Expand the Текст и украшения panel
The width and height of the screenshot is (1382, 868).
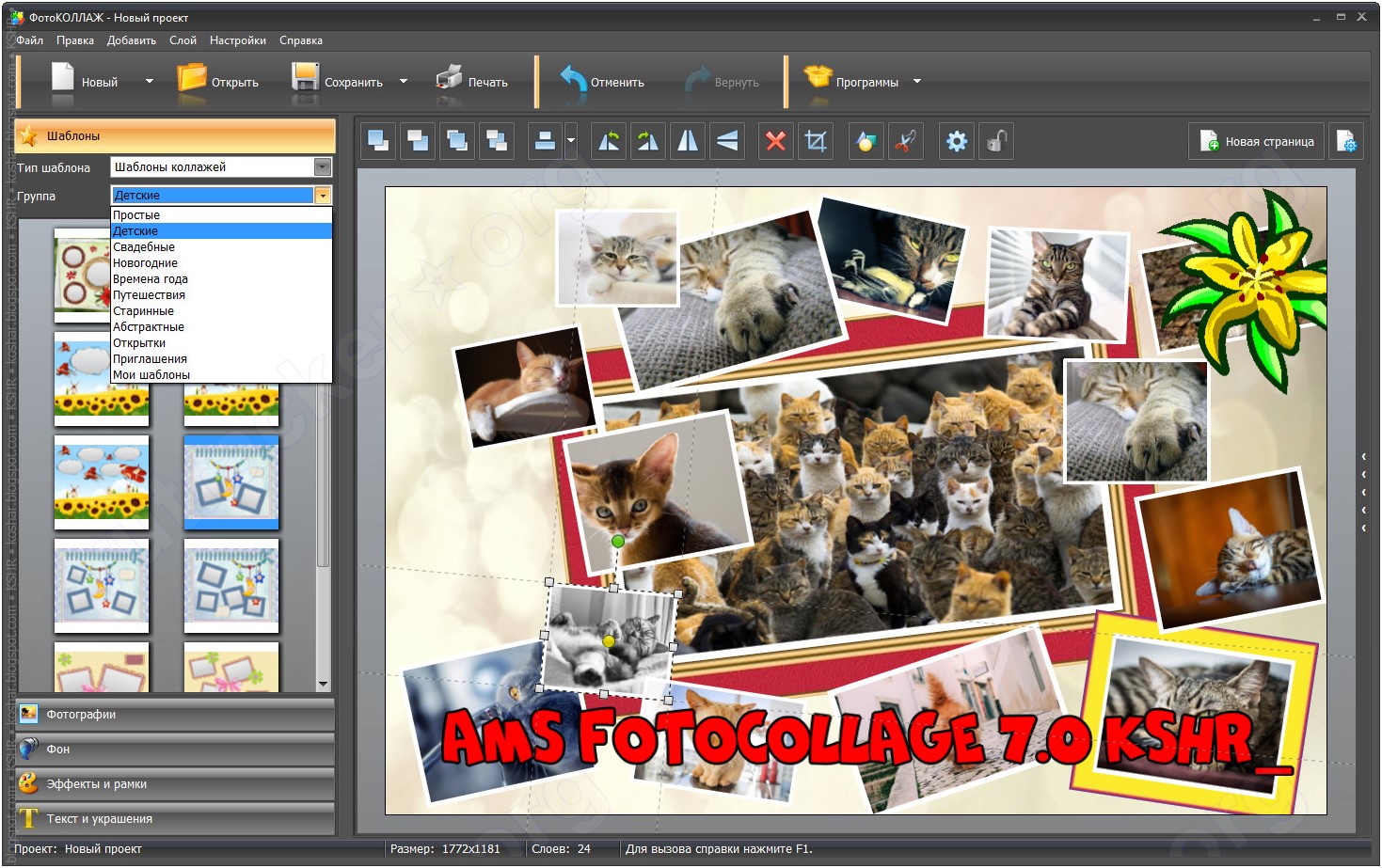pos(175,819)
